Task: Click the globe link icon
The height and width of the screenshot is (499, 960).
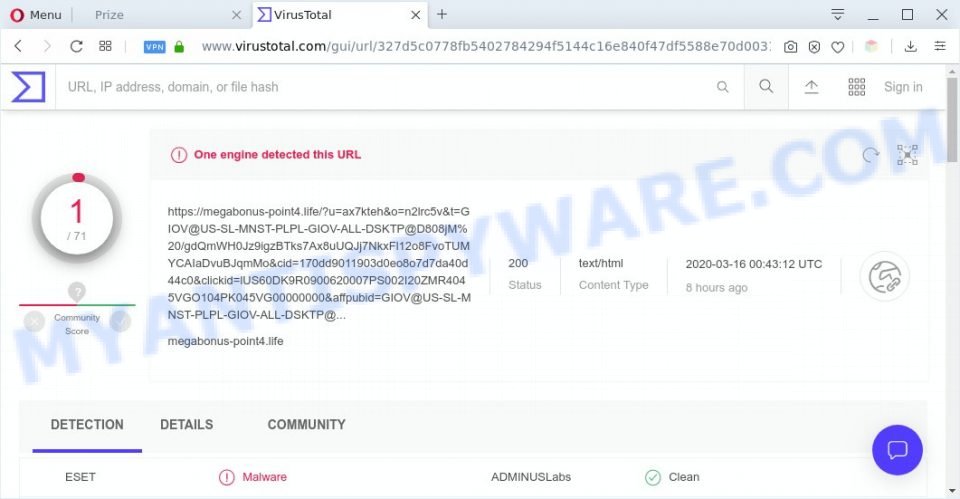Action: pos(885,276)
